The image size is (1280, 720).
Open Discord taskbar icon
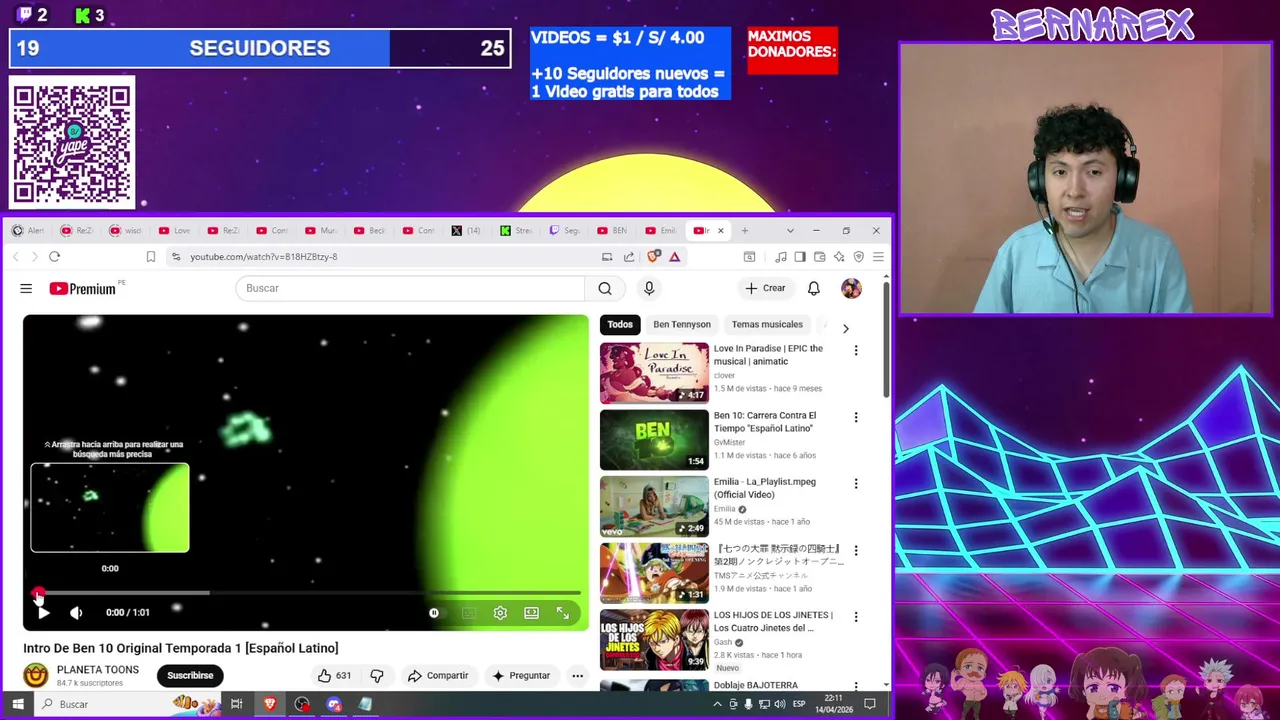click(334, 704)
